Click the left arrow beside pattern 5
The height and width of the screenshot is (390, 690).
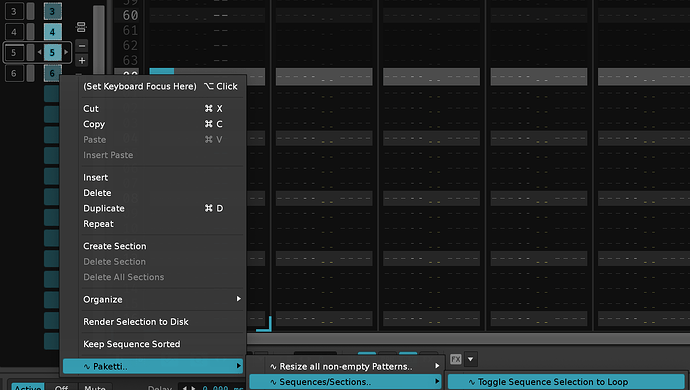point(40,52)
